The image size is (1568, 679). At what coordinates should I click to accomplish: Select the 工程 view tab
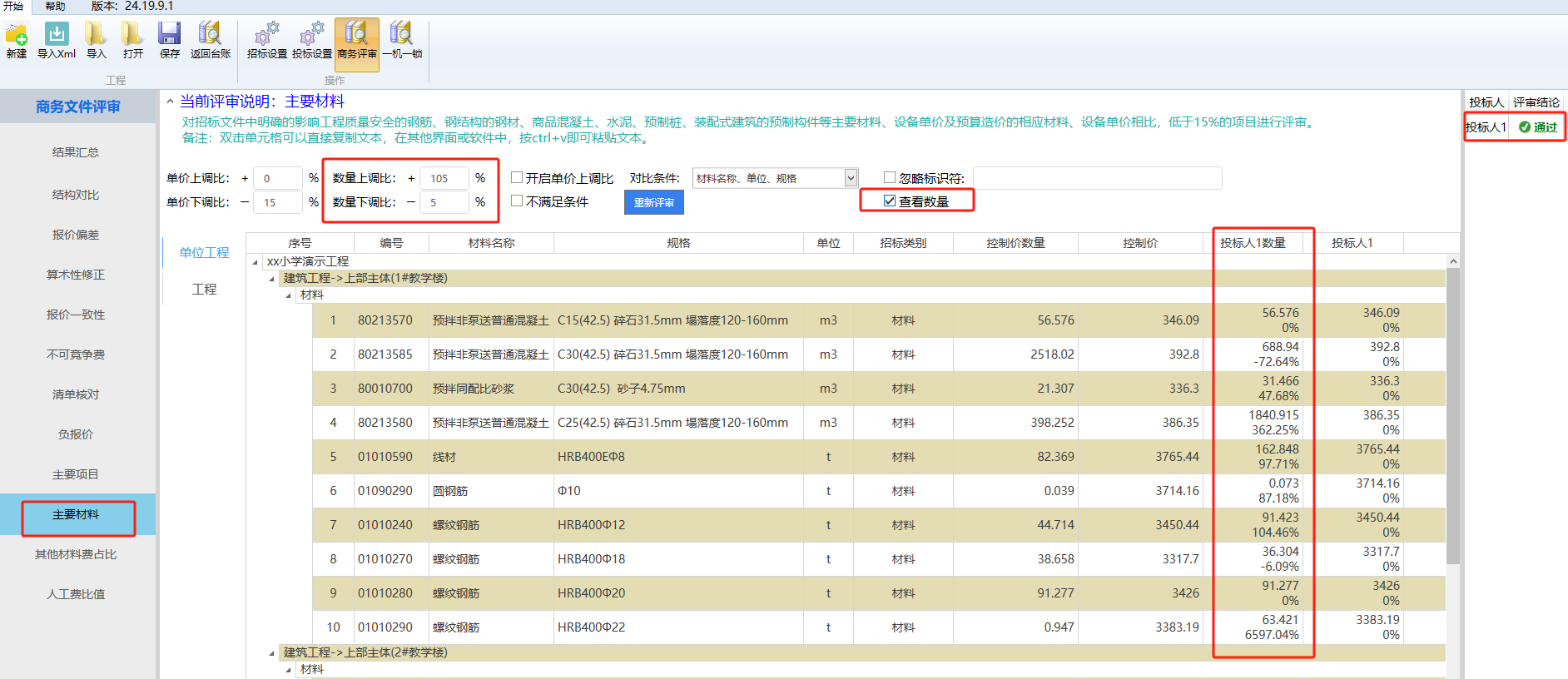coord(204,289)
